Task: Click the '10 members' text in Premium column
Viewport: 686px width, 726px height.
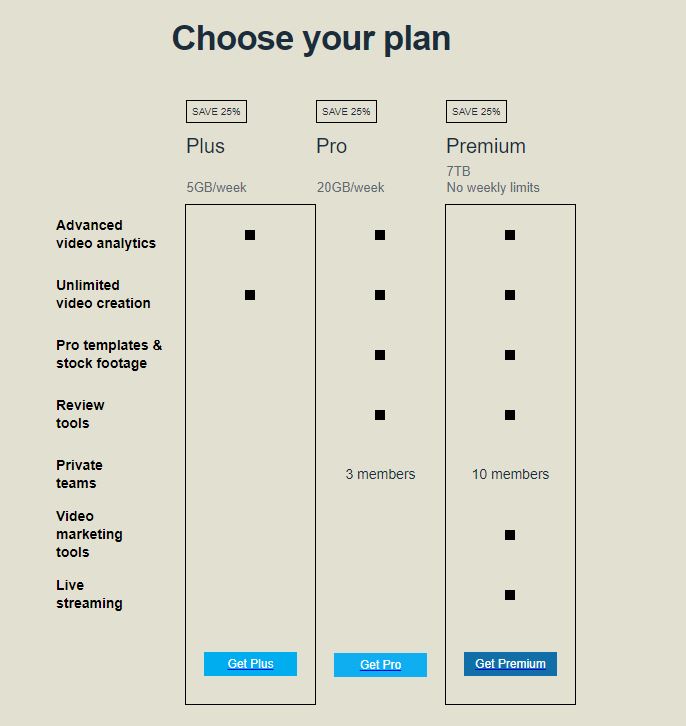Action: point(510,474)
